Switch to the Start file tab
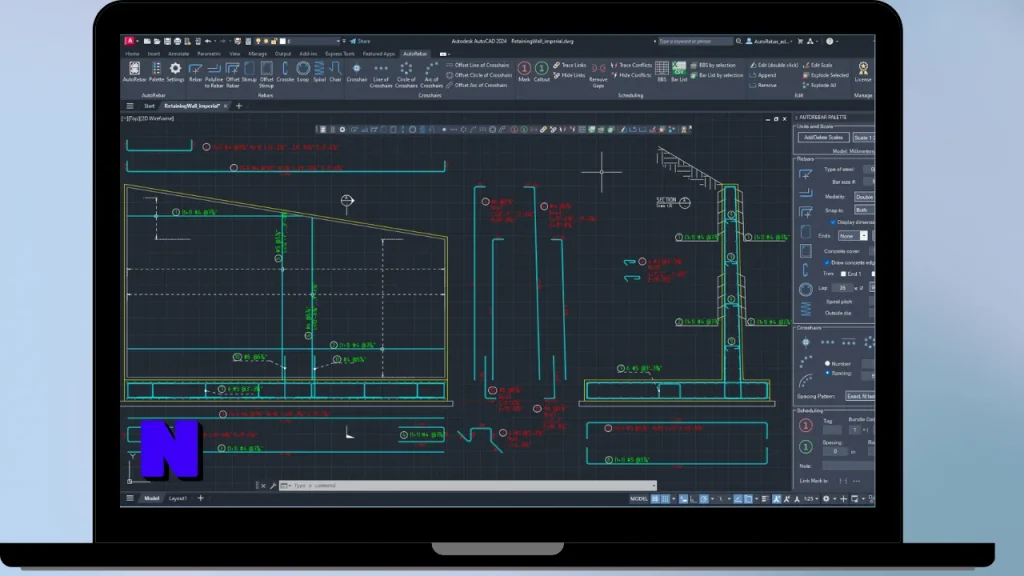1024x576 pixels. point(150,106)
